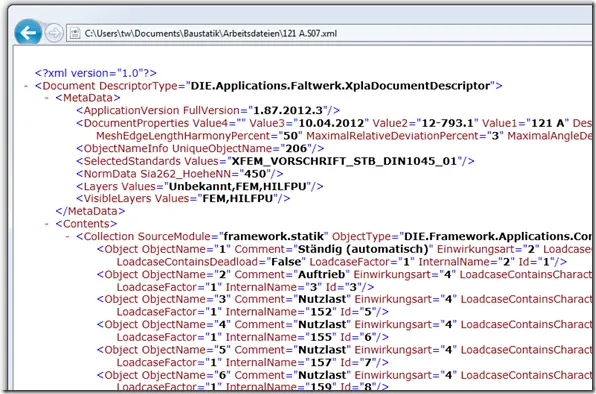Collapse the MetaData node
The height and width of the screenshot is (394, 596).
coord(47,98)
